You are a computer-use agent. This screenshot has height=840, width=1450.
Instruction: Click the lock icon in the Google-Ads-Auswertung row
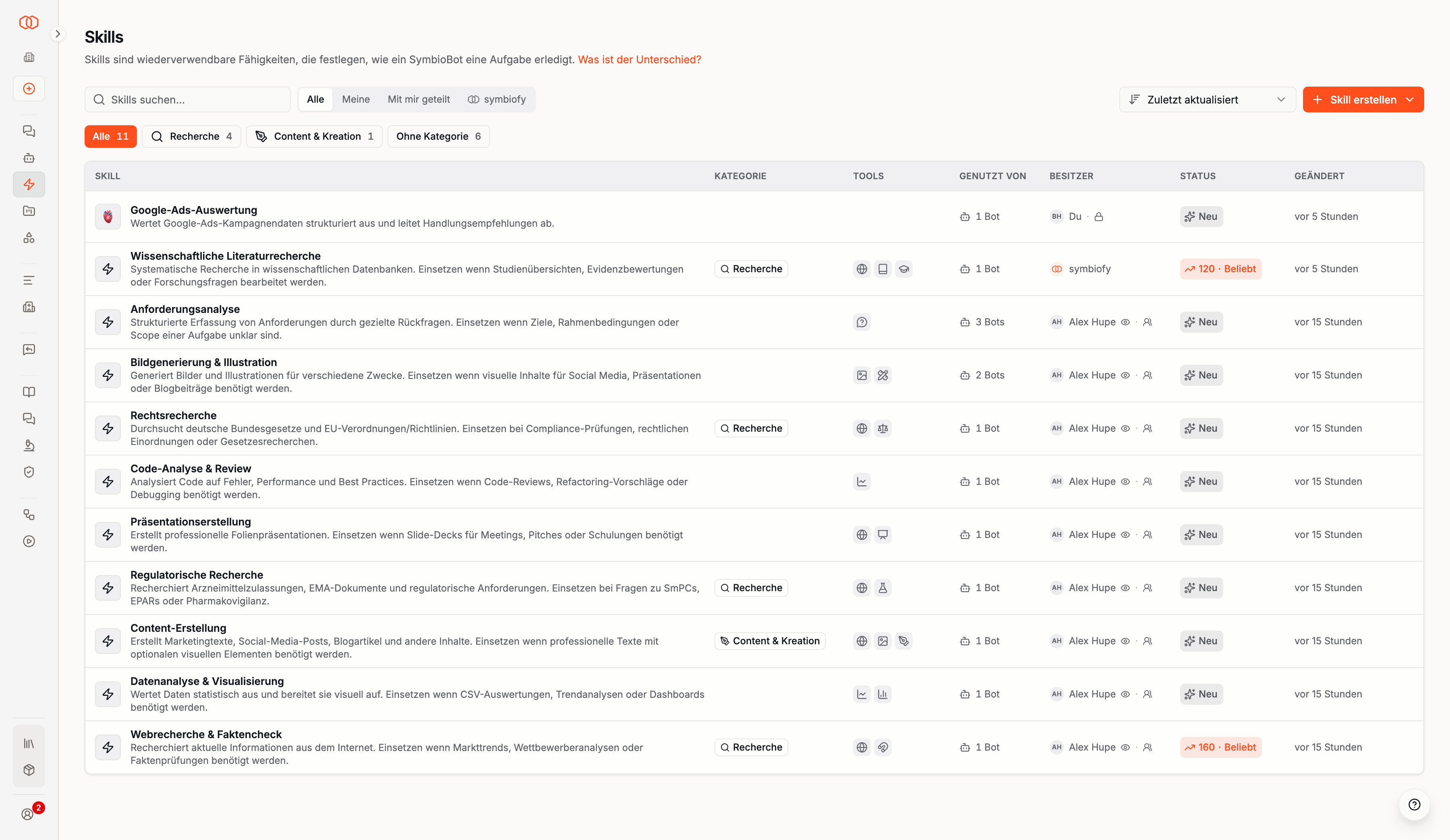pos(1098,216)
